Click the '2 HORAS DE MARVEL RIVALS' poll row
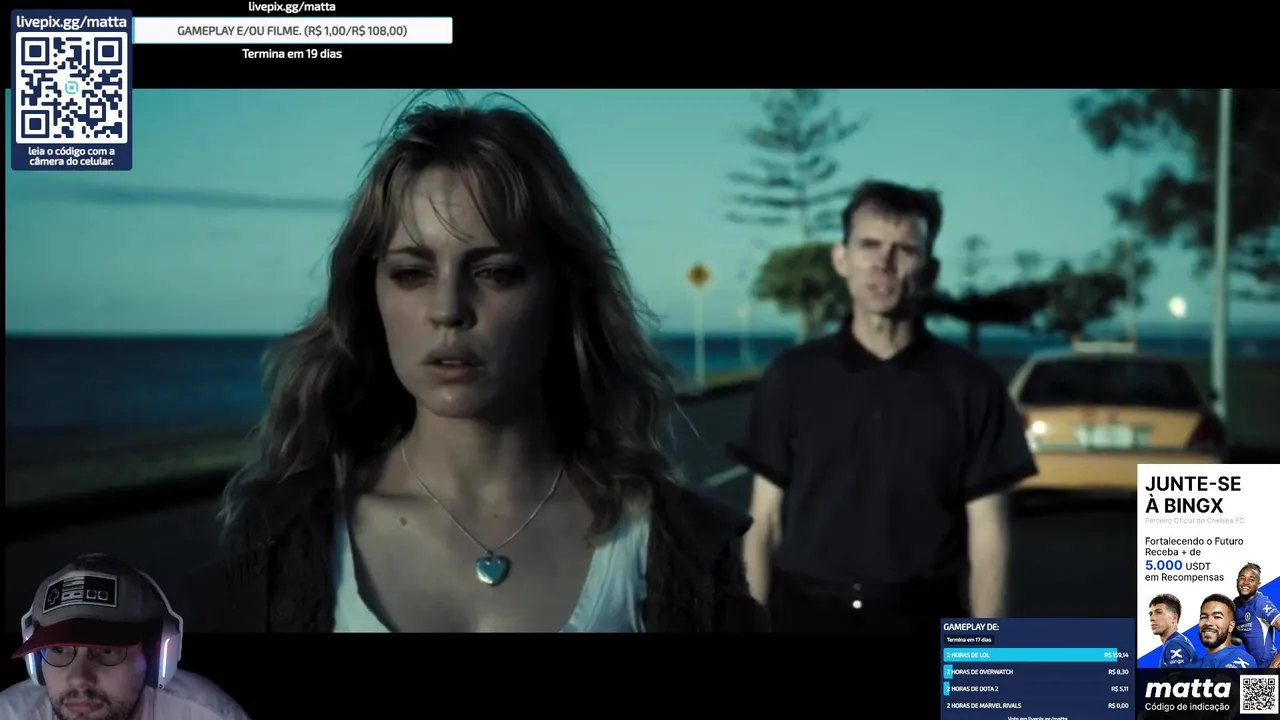The height and width of the screenshot is (720, 1280). tap(1037, 706)
